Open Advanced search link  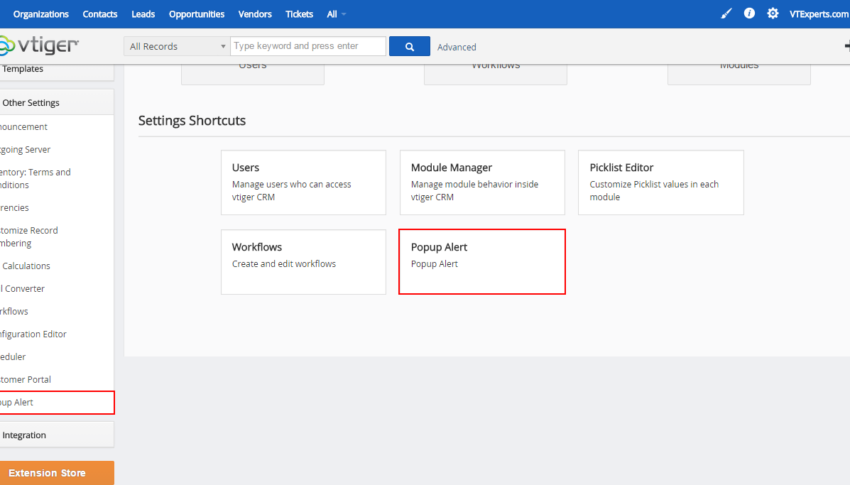point(456,47)
